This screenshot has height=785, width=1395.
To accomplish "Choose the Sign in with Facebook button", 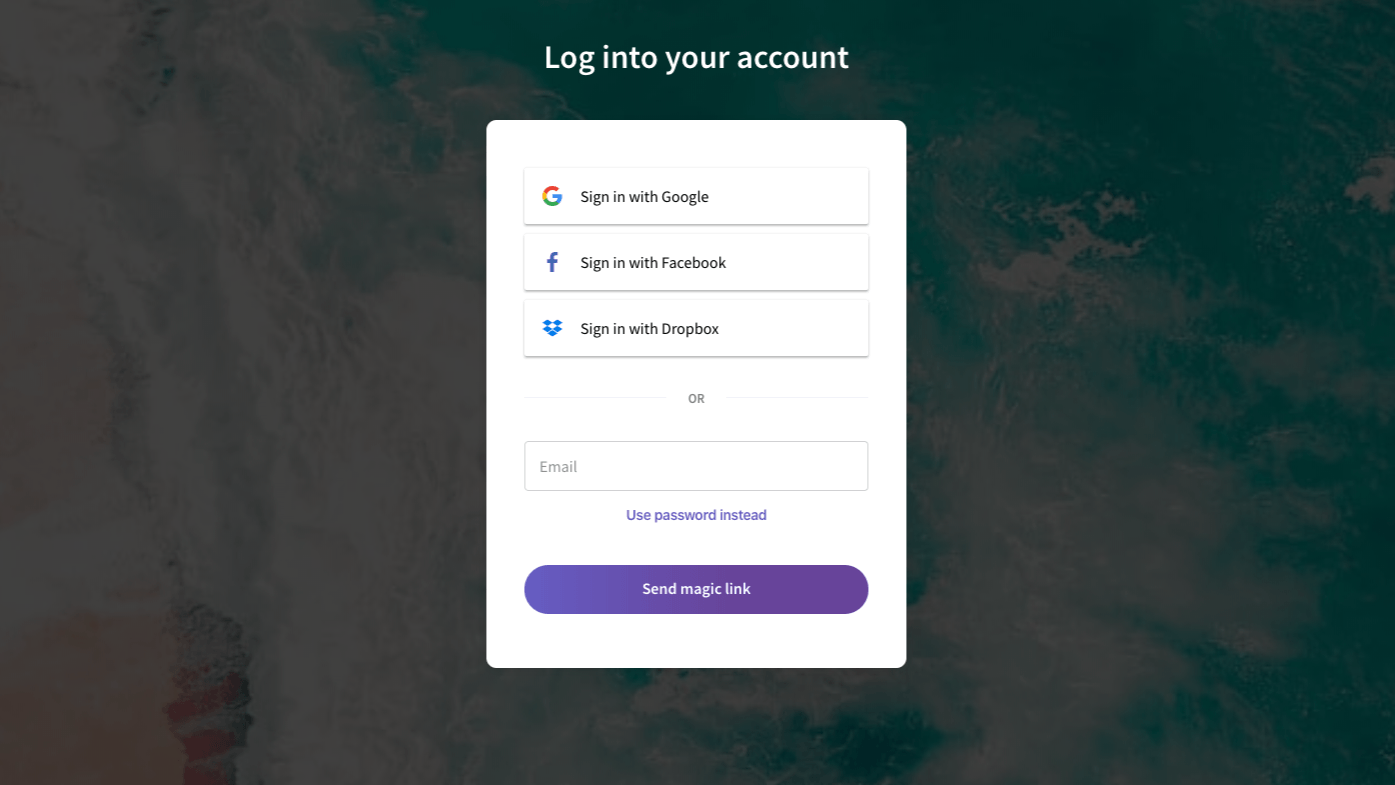I will click(x=696, y=262).
